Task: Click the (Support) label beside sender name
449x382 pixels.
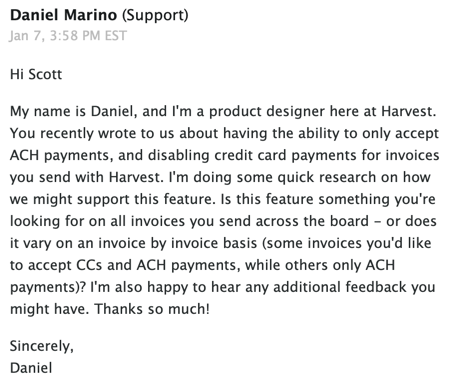Action: point(155,16)
